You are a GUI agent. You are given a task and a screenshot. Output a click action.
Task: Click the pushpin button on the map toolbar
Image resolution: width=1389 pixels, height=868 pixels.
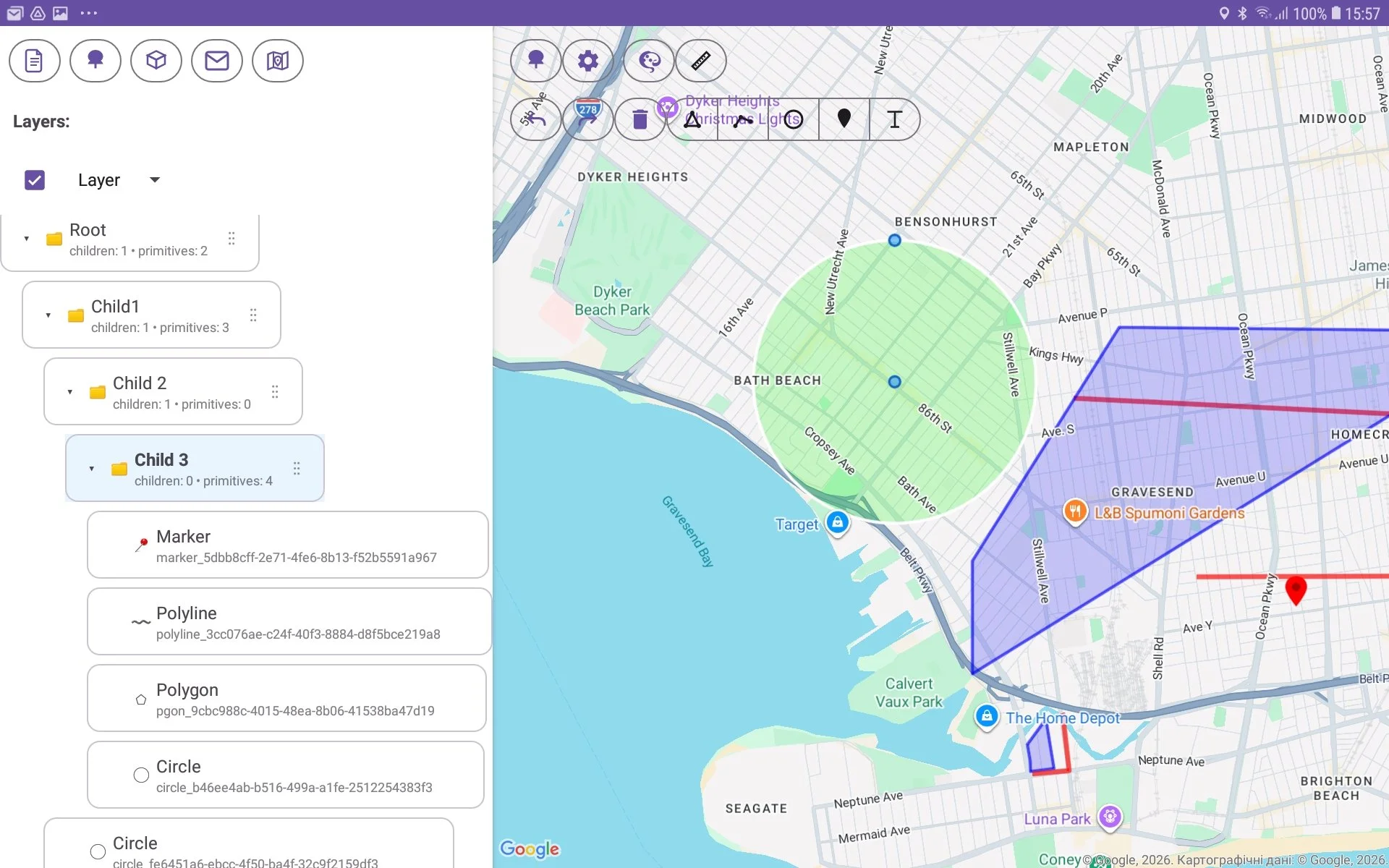pos(535,61)
